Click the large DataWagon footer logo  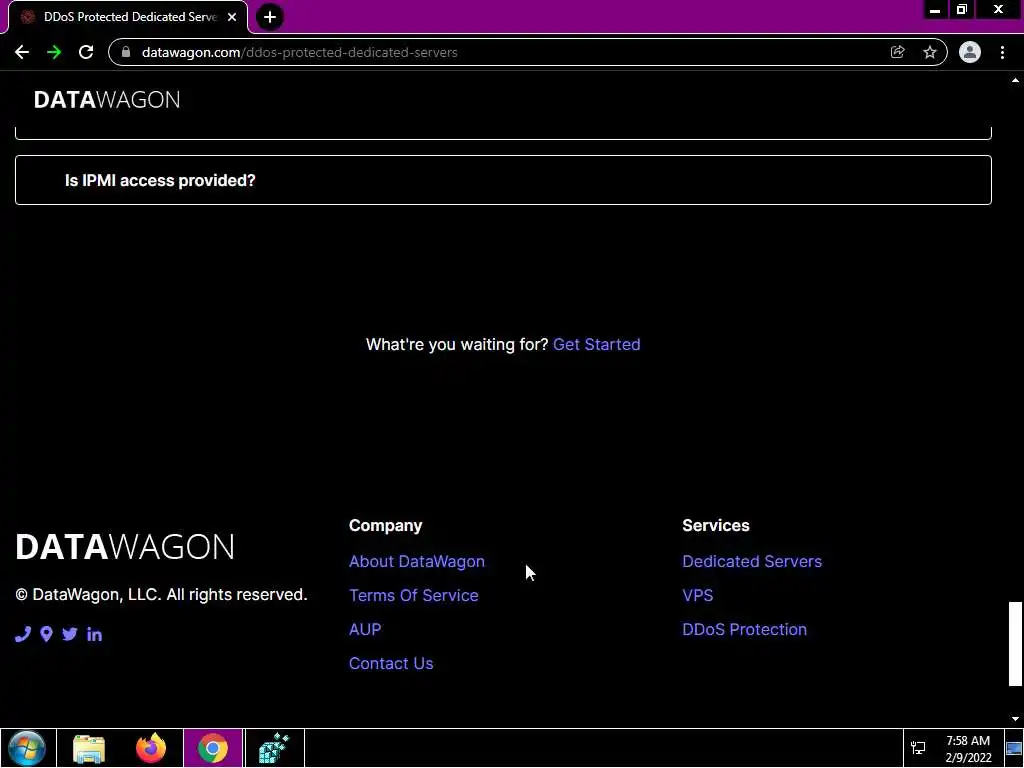tap(125, 547)
